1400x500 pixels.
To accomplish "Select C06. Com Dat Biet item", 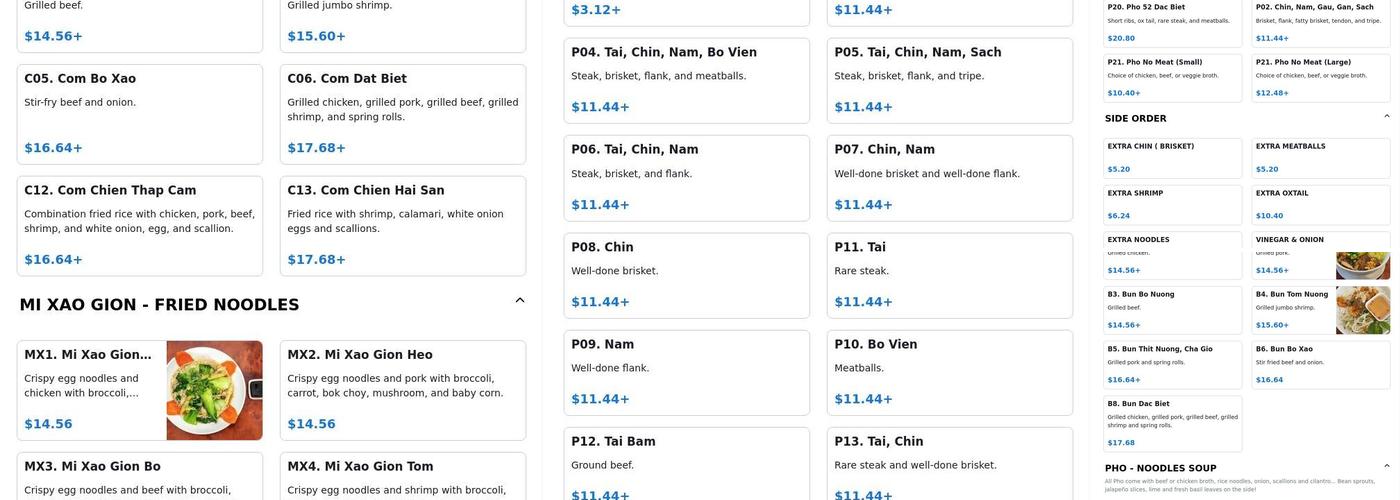I will [x=402, y=114].
